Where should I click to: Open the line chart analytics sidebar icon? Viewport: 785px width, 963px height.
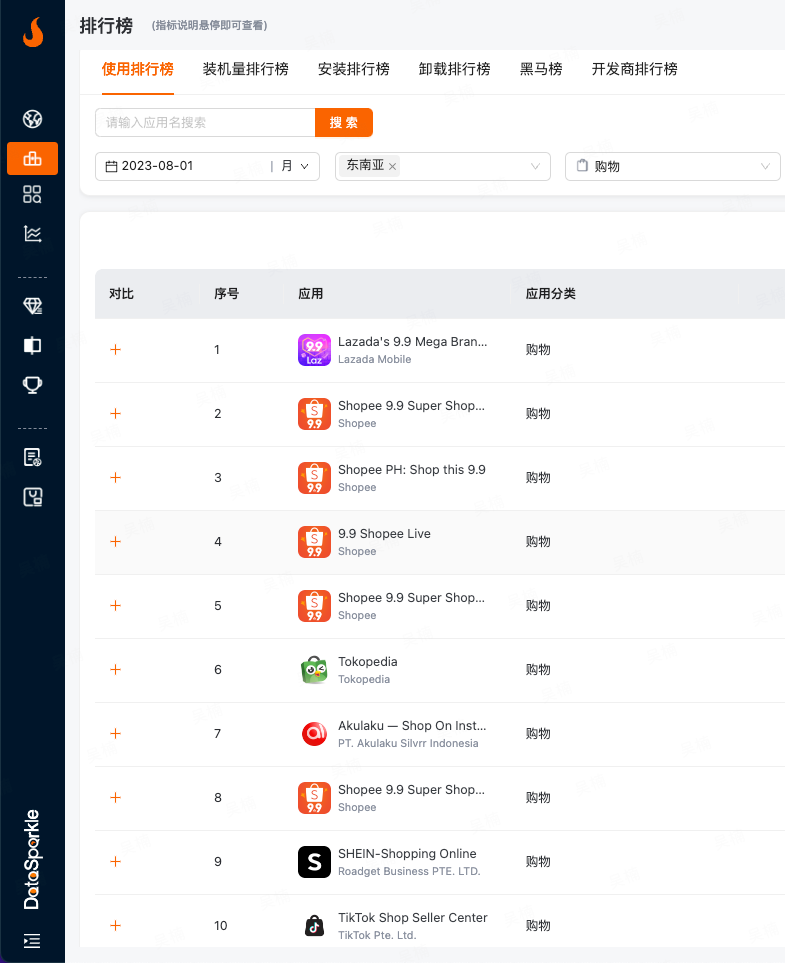tap(33, 233)
